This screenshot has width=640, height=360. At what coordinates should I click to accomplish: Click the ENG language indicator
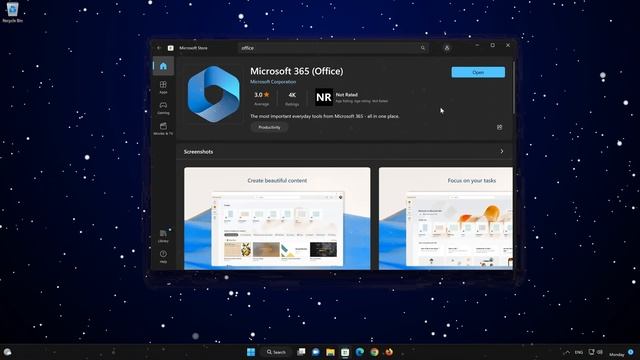tap(579, 352)
